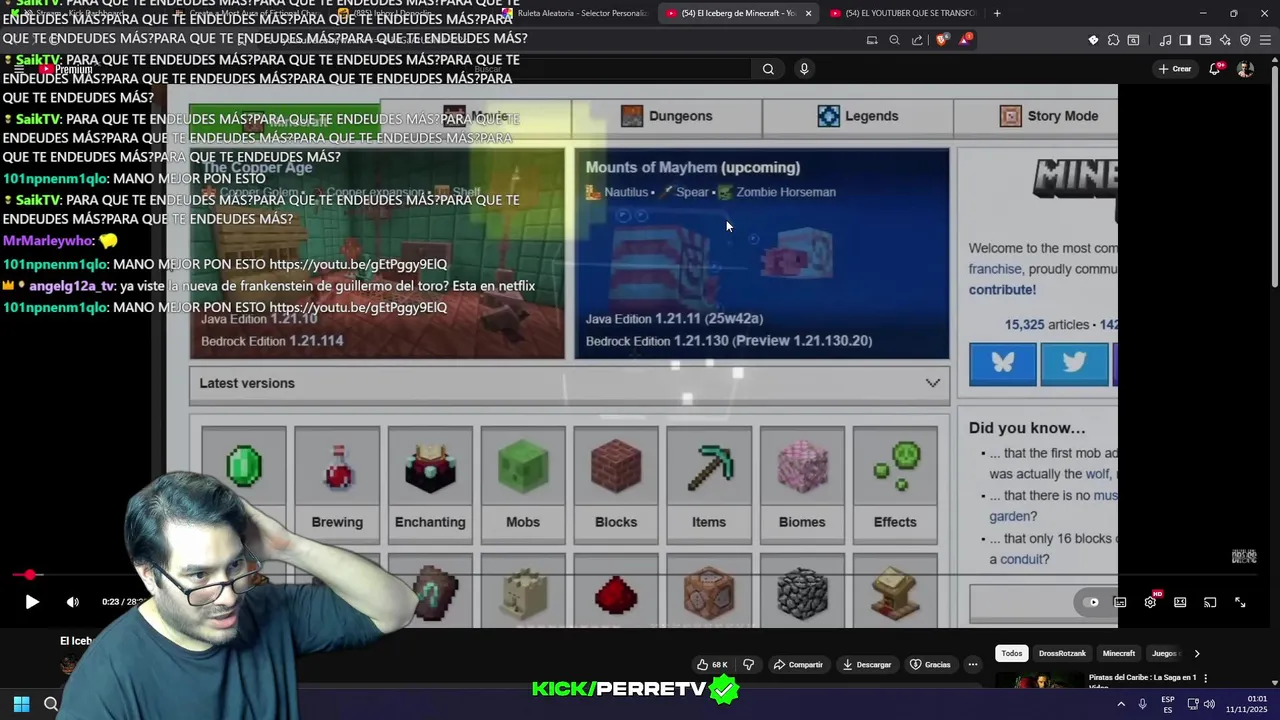Cast the video to a TV
The width and height of the screenshot is (1280, 720).
tap(1210, 602)
